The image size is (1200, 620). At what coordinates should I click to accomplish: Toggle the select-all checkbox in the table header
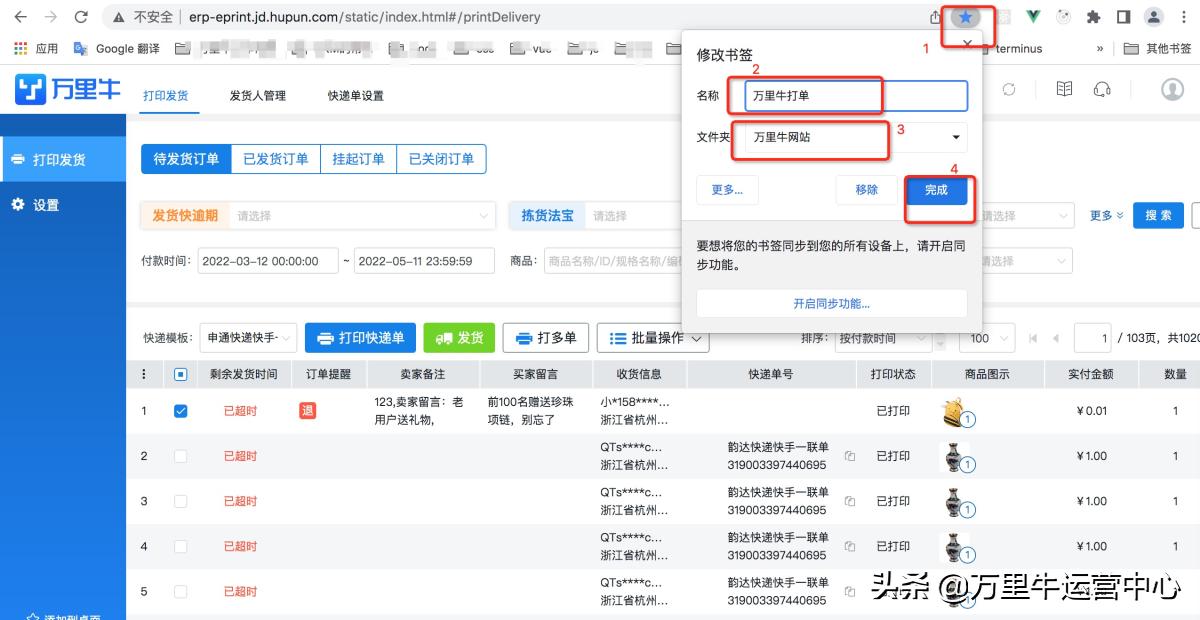click(182, 374)
